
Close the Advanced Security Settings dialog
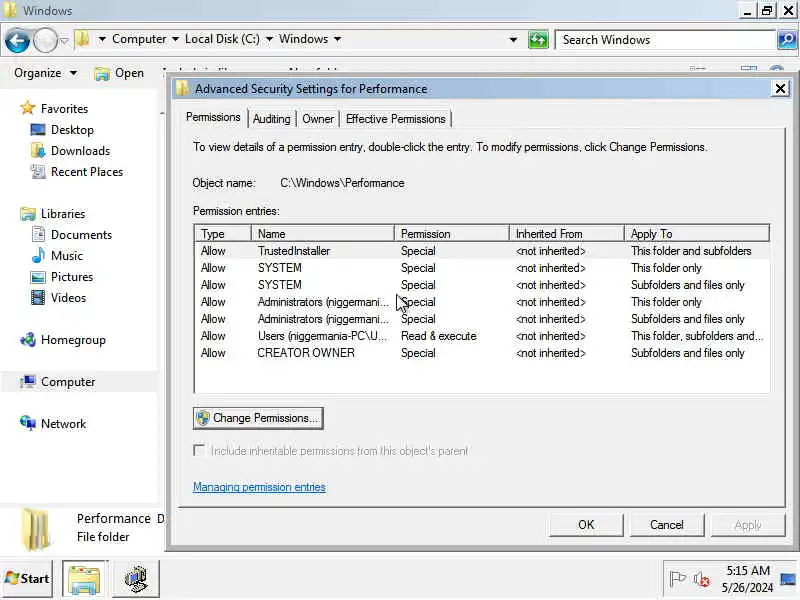[x=780, y=89]
